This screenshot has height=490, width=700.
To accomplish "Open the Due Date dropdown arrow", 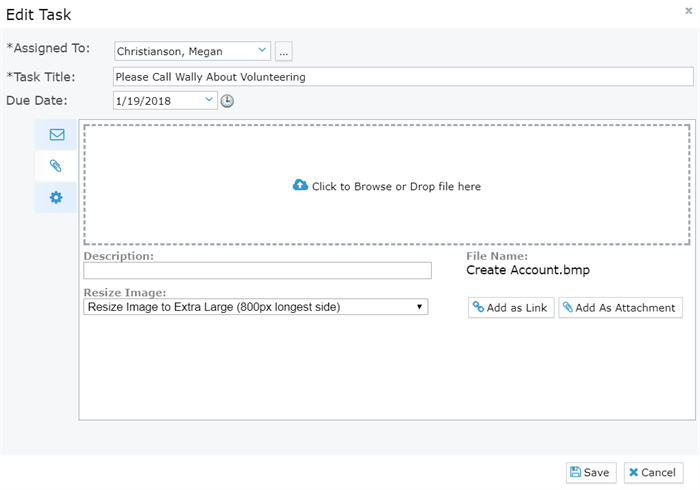I will (x=209, y=100).
